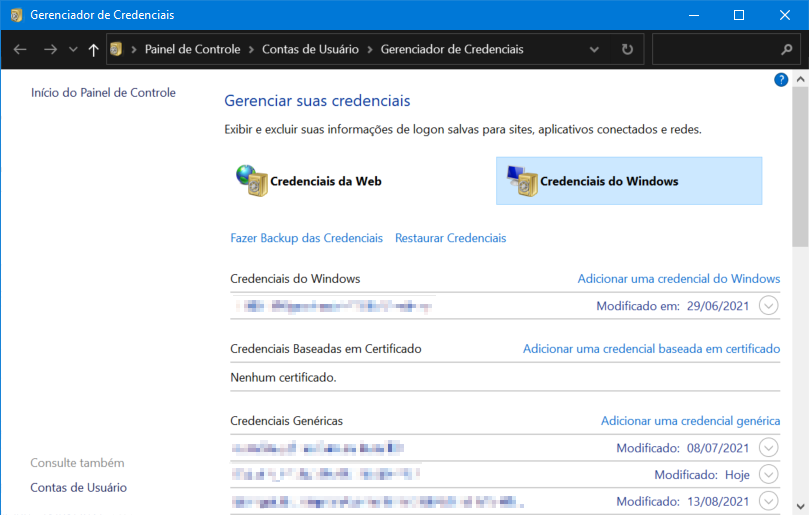Click the globe vault icon of Credenciais da Web

pyautogui.click(x=252, y=180)
